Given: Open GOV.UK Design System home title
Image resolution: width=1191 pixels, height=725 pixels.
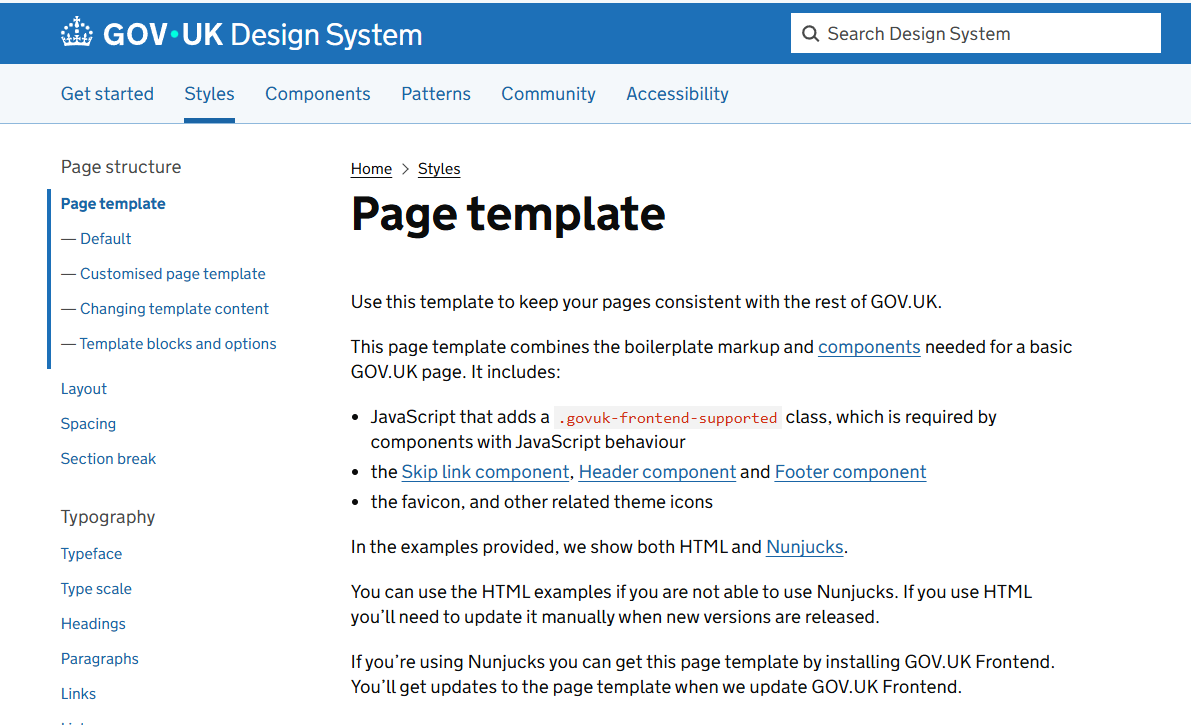Looking at the screenshot, I should pyautogui.click(x=242, y=34).
